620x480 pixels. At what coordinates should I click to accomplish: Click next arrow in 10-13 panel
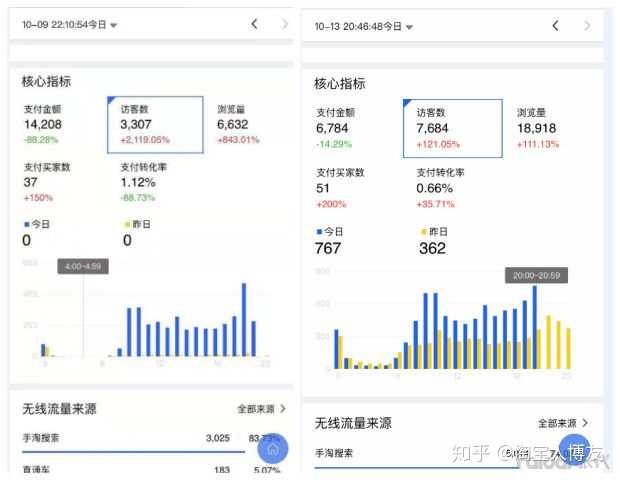point(586,25)
